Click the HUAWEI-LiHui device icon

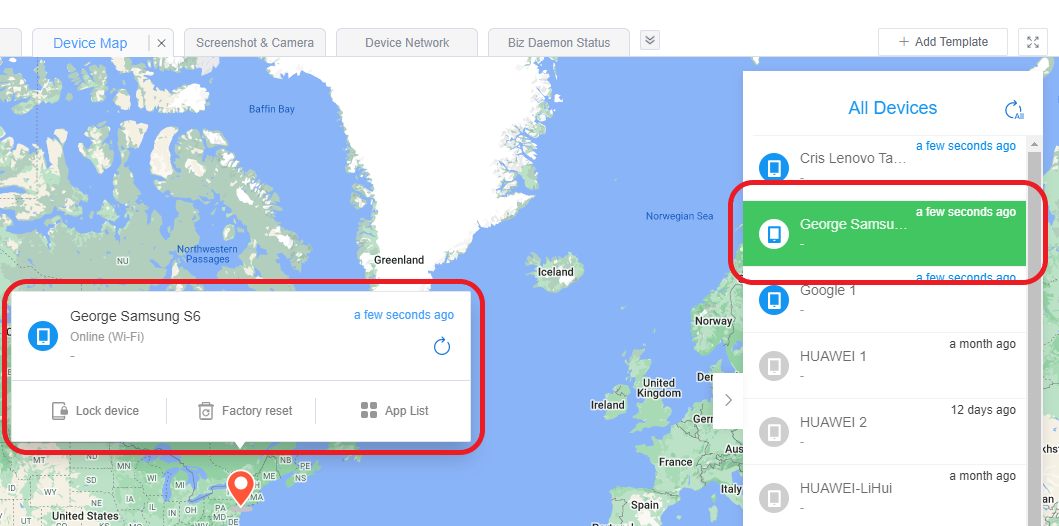[774, 498]
